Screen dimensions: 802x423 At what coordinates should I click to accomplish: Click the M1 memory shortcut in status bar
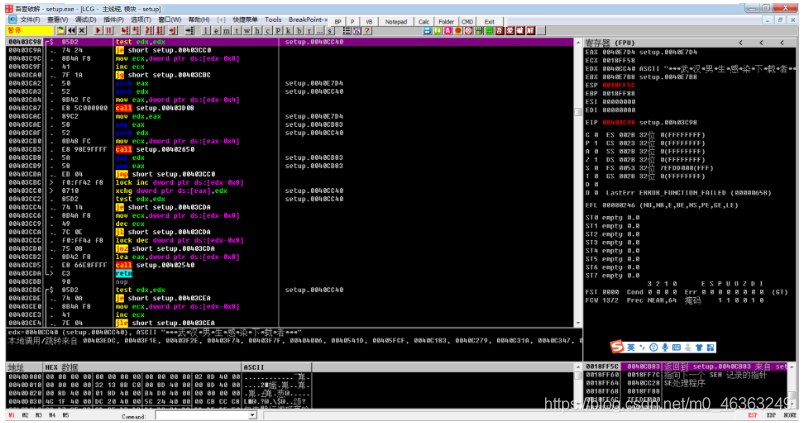[x=12, y=415]
